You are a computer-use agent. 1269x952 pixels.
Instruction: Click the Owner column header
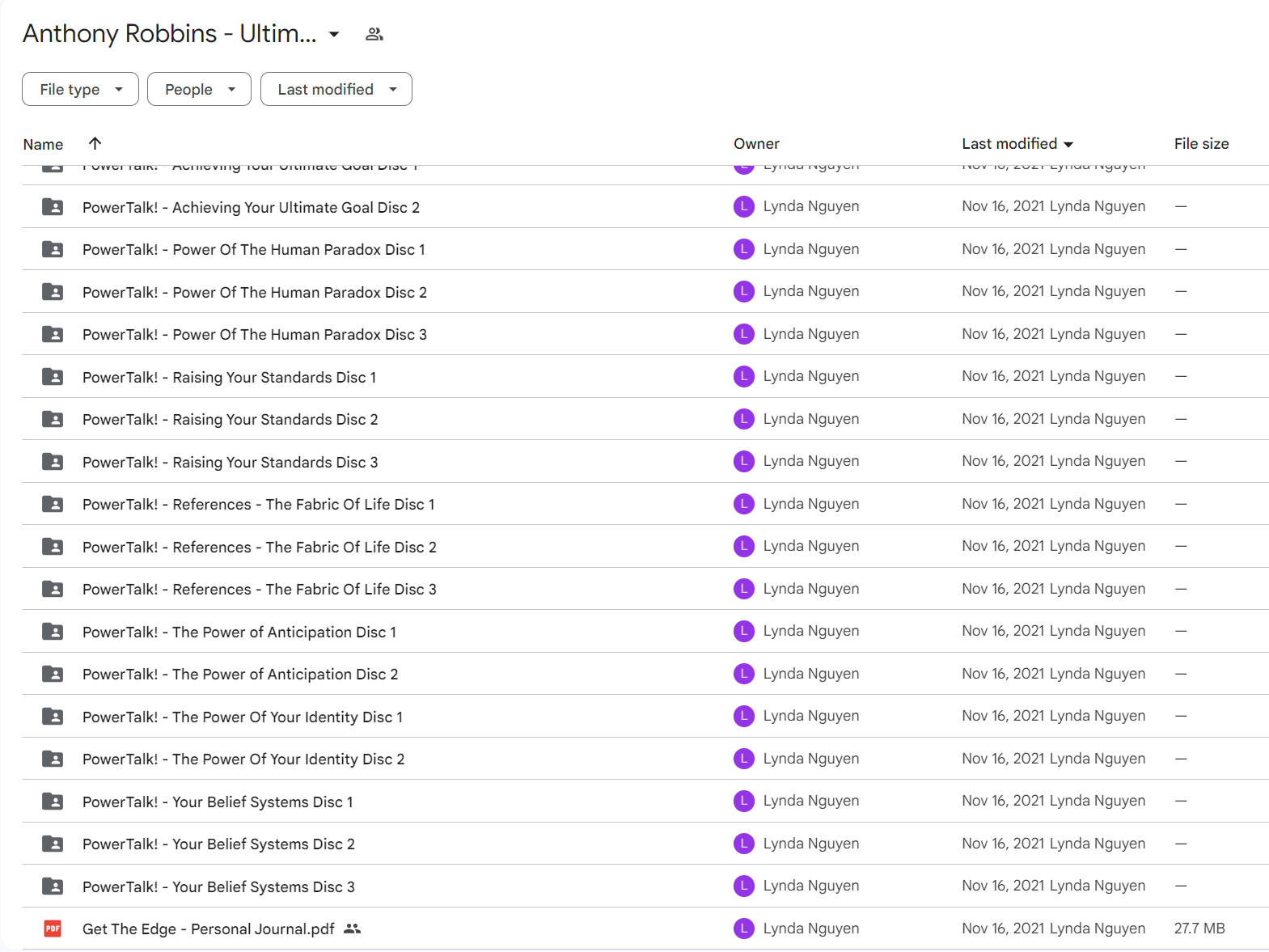click(756, 143)
